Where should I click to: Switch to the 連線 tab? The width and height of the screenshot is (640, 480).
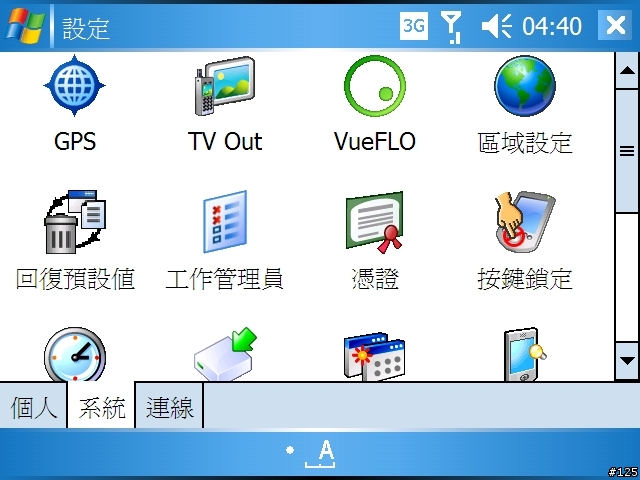point(169,407)
